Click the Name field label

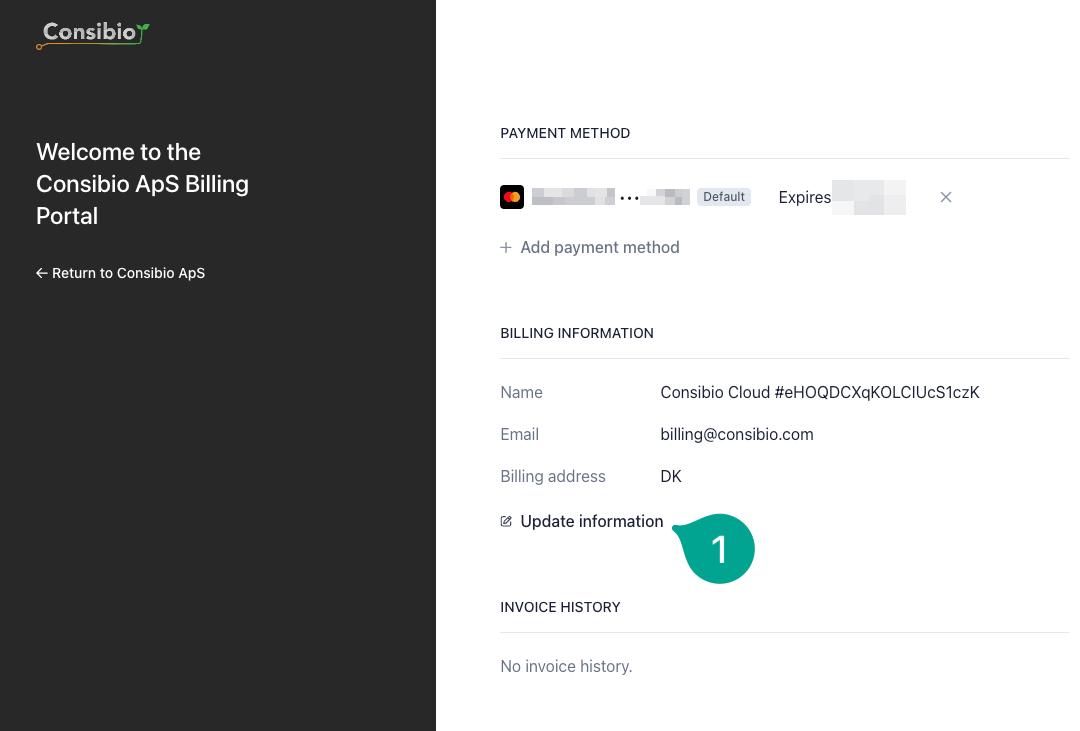[521, 392]
